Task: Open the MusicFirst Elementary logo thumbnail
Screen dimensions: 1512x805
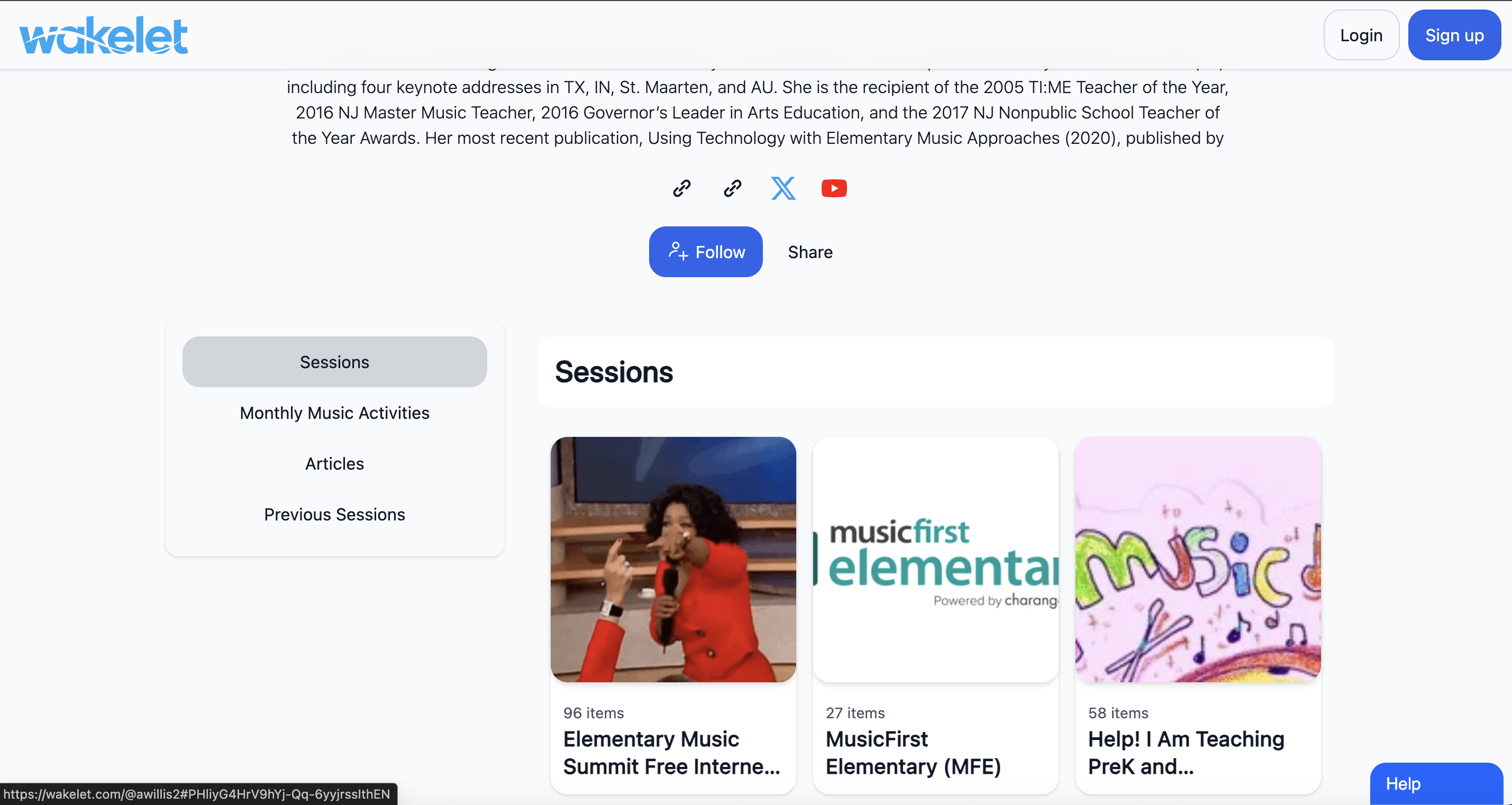Action: click(x=935, y=559)
